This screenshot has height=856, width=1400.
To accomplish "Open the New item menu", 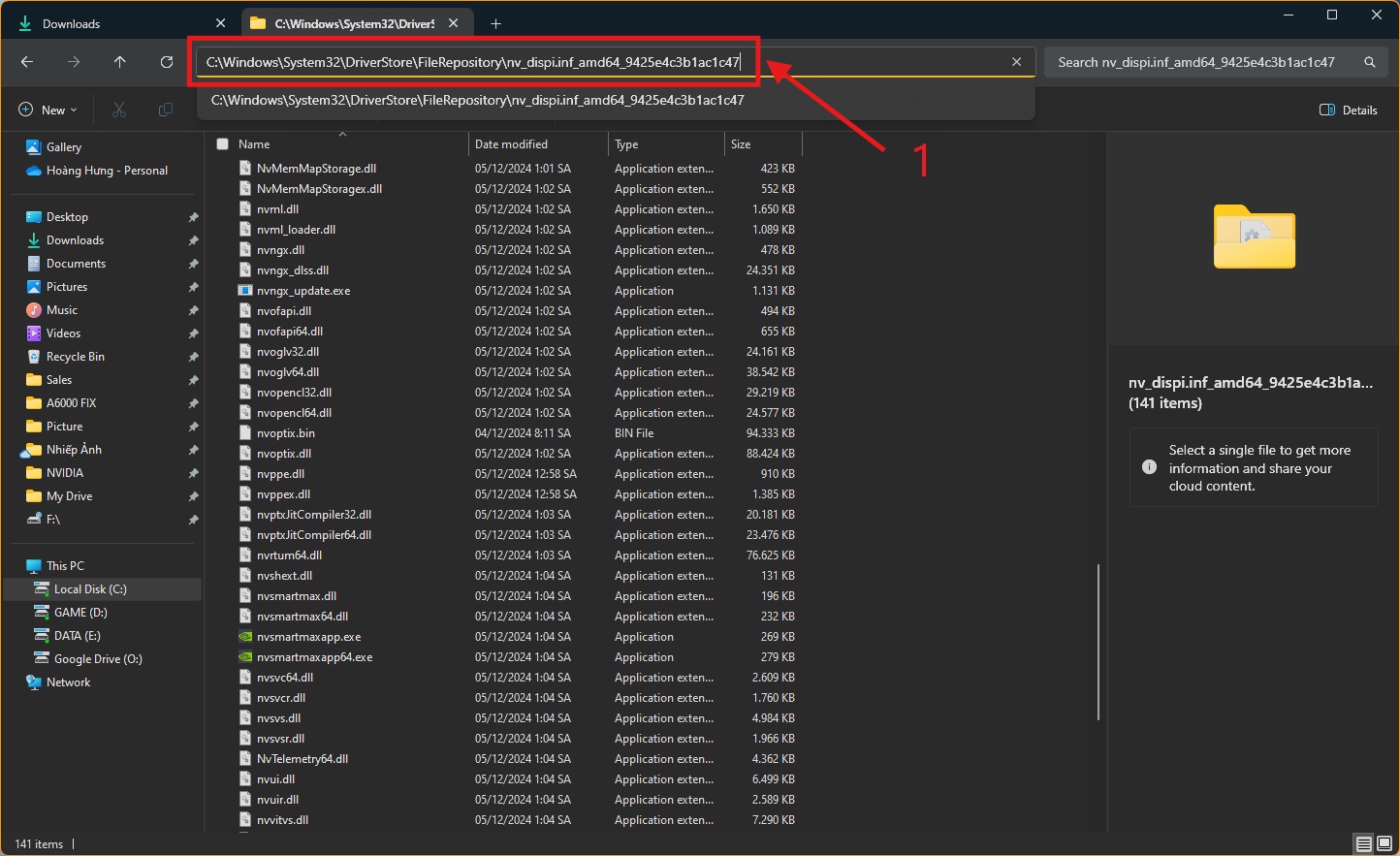I will pyautogui.click(x=48, y=110).
